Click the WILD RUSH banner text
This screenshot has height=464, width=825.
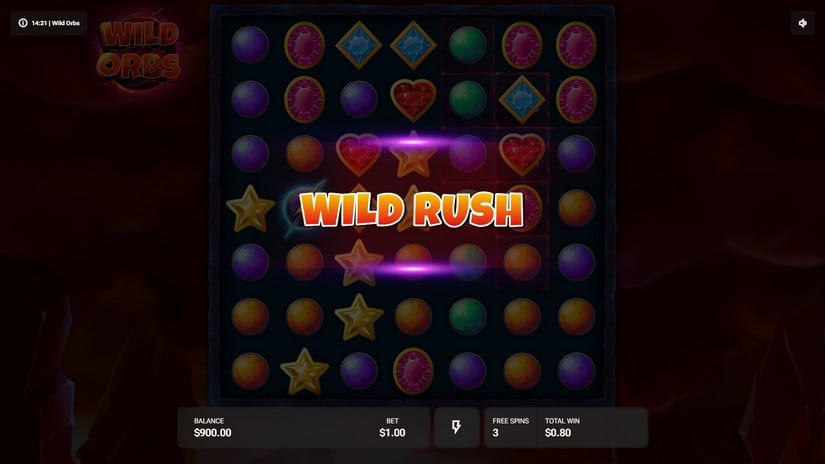point(412,209)
